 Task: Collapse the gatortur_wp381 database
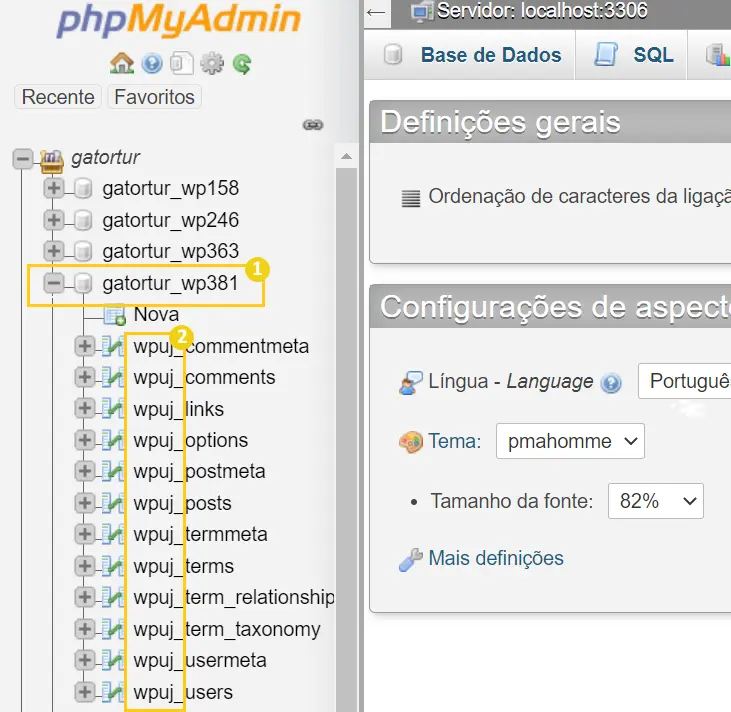54,283
